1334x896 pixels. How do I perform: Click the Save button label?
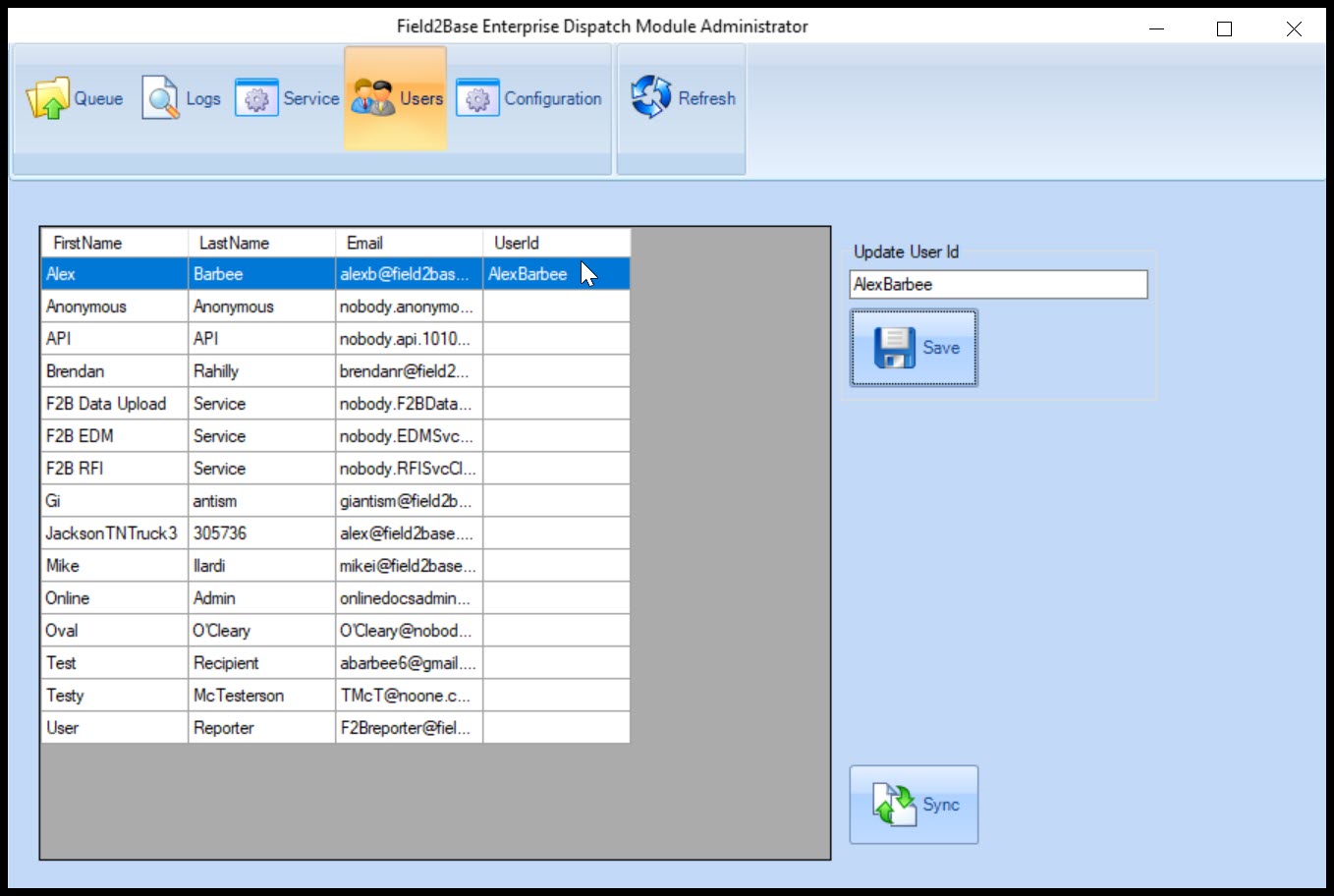tap(941, 348)
